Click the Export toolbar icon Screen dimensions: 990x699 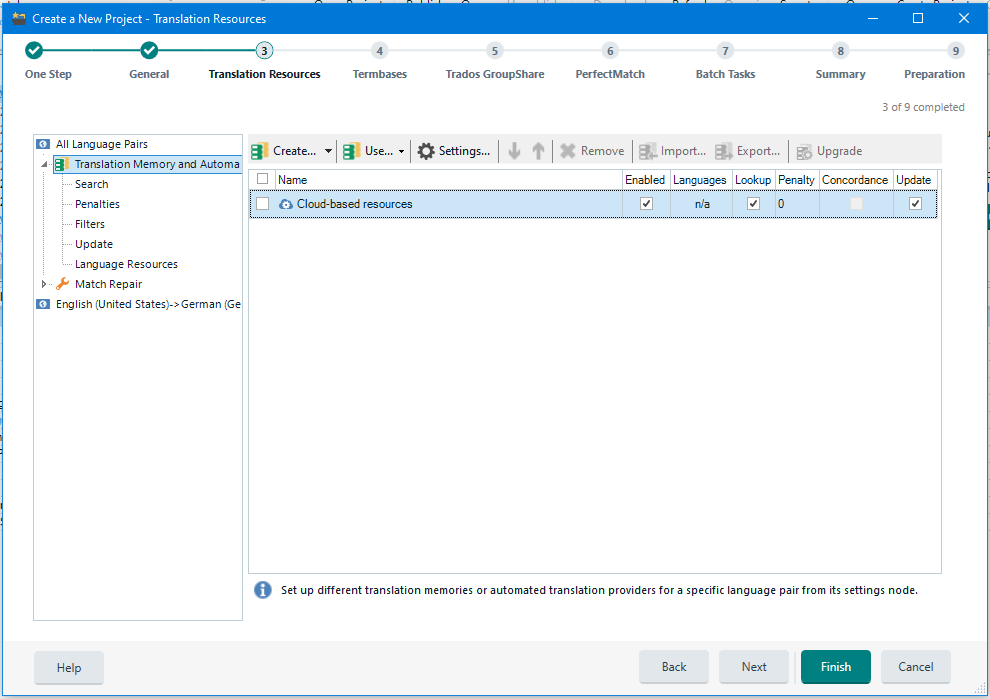point(724,151)
